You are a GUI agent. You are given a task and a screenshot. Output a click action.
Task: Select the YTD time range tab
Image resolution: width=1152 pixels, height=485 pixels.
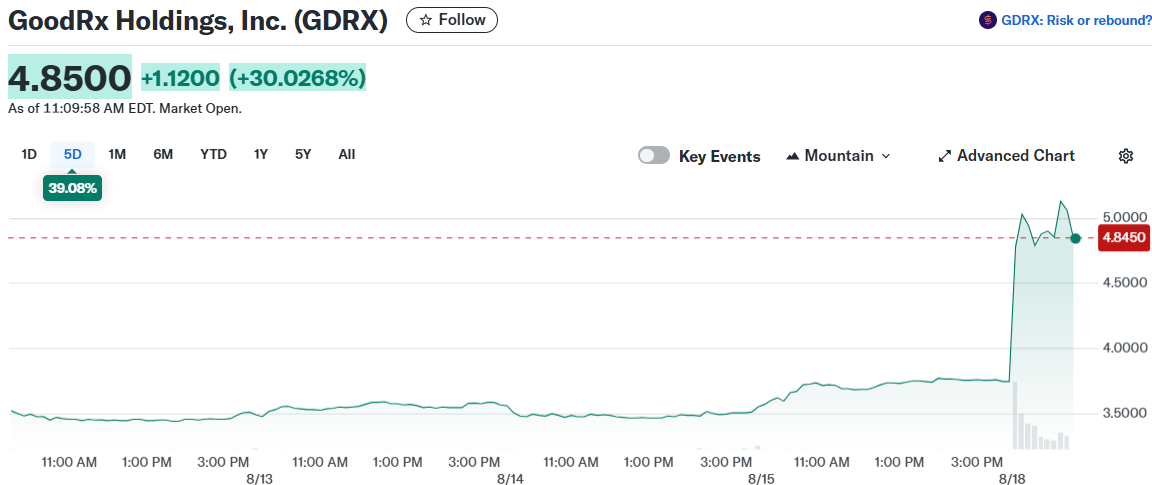pyautogui.click(x=213, y=154)
